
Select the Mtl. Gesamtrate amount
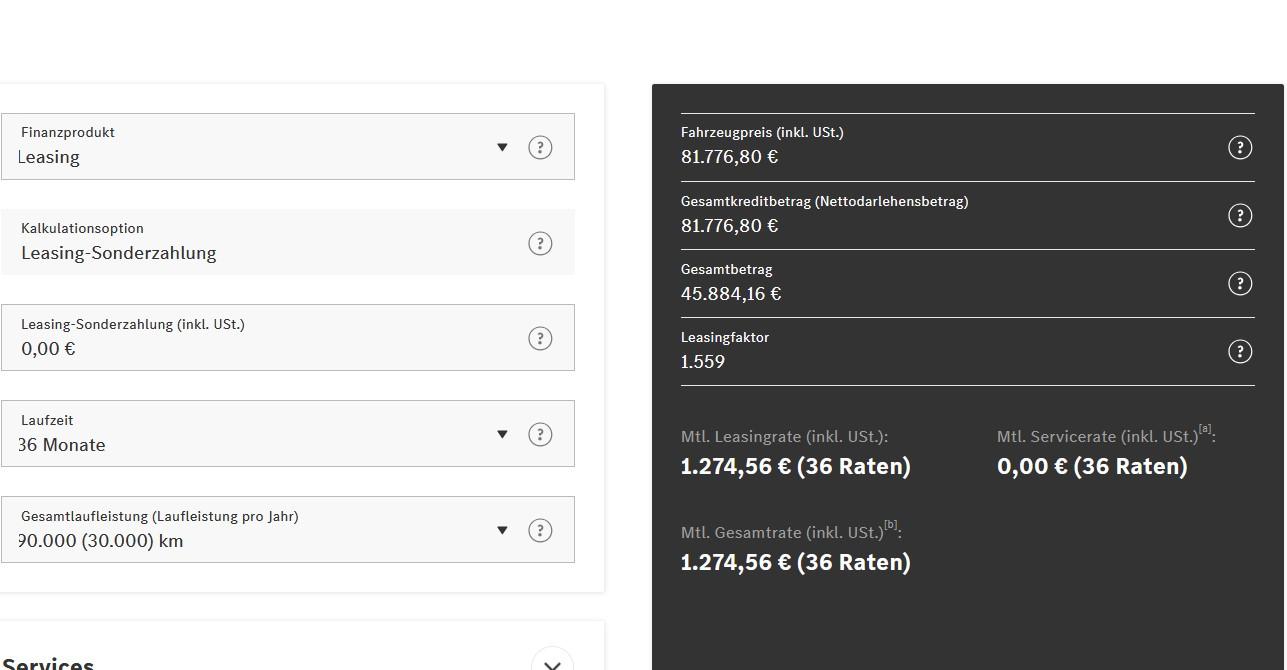click(x=796, y=562)
